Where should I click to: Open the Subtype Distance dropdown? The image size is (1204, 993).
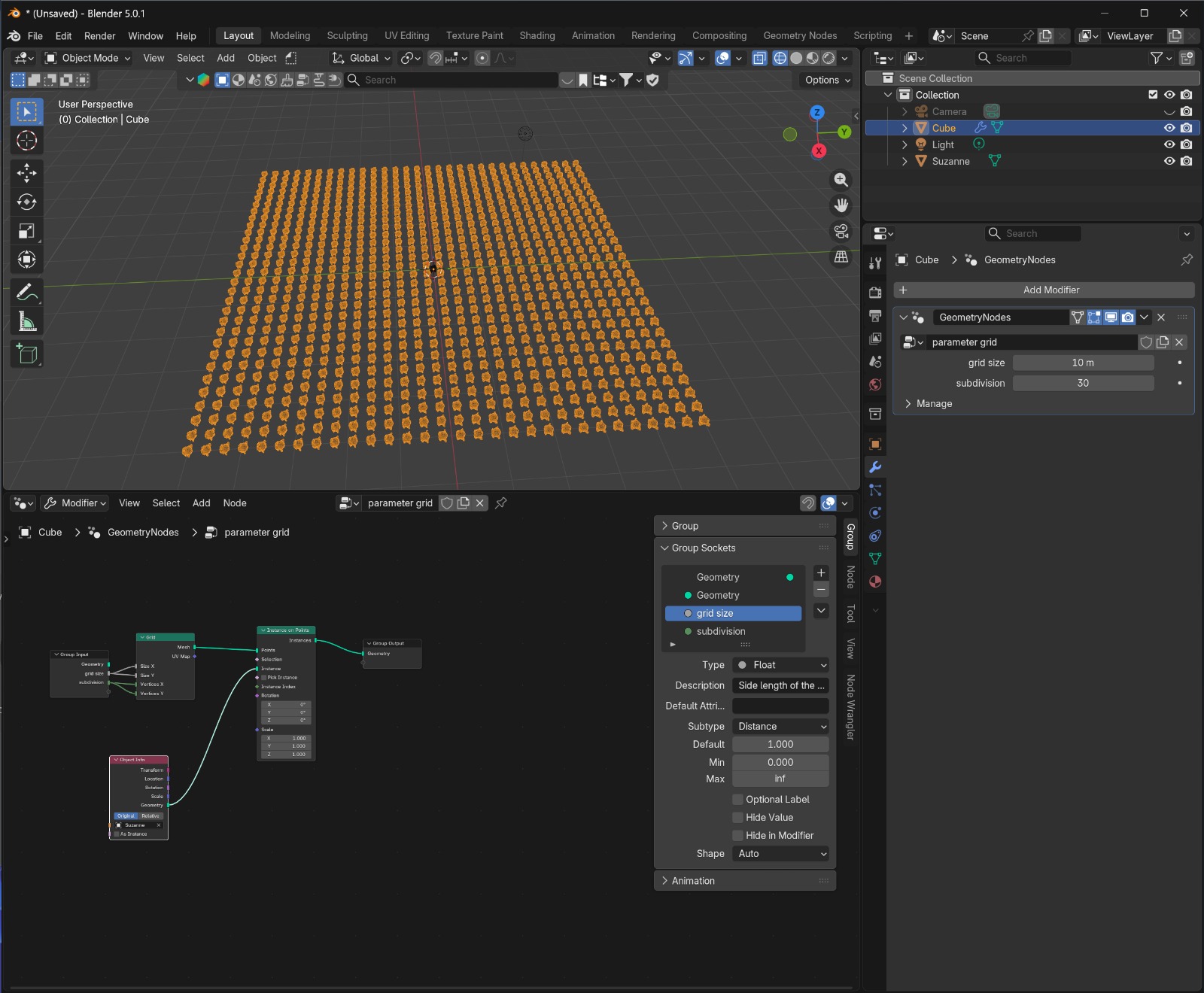tap(780, 727)
